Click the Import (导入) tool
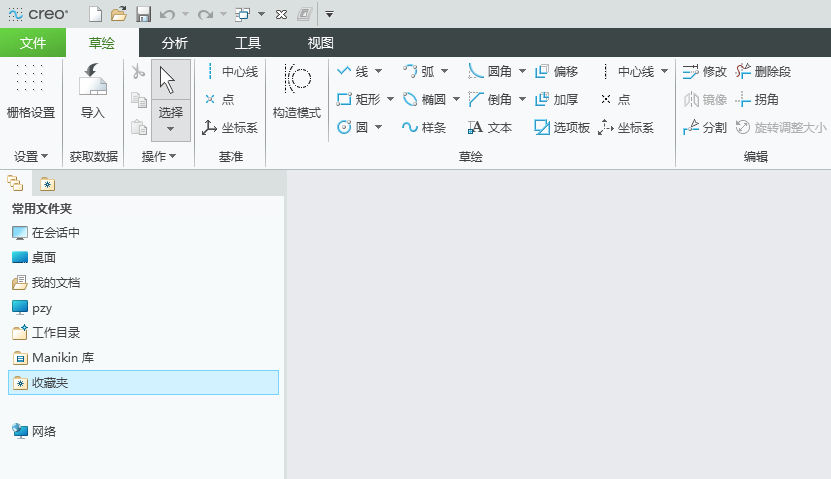The height and width of the screenshot is (479, 831). [93, 91]
